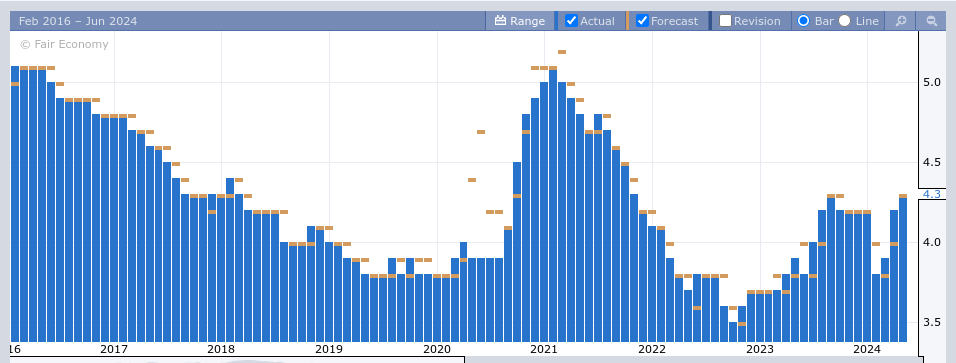The image size is (956, 363).
Task: Click the 2023 year label on the x-axis
Action: [x=760, y=349]
